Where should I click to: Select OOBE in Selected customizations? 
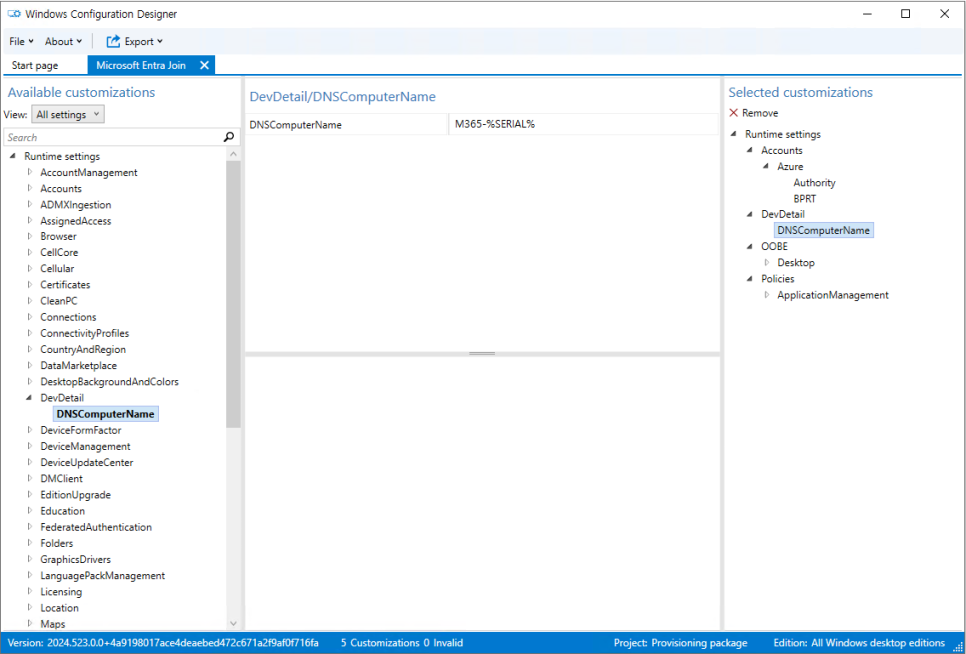774,246
